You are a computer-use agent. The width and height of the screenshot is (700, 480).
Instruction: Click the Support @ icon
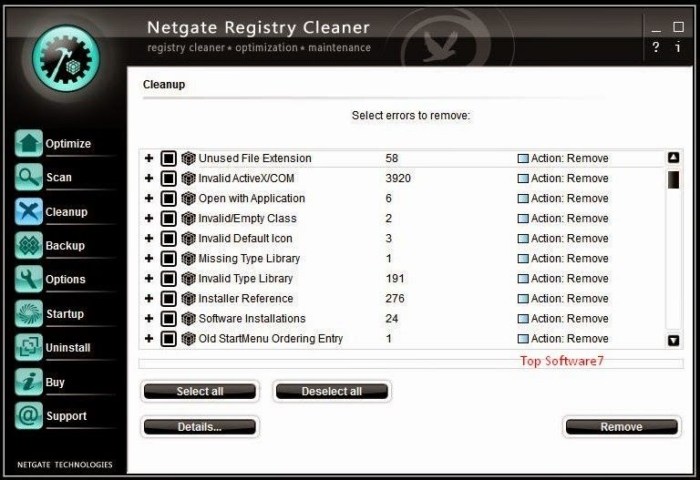[29, 416]
